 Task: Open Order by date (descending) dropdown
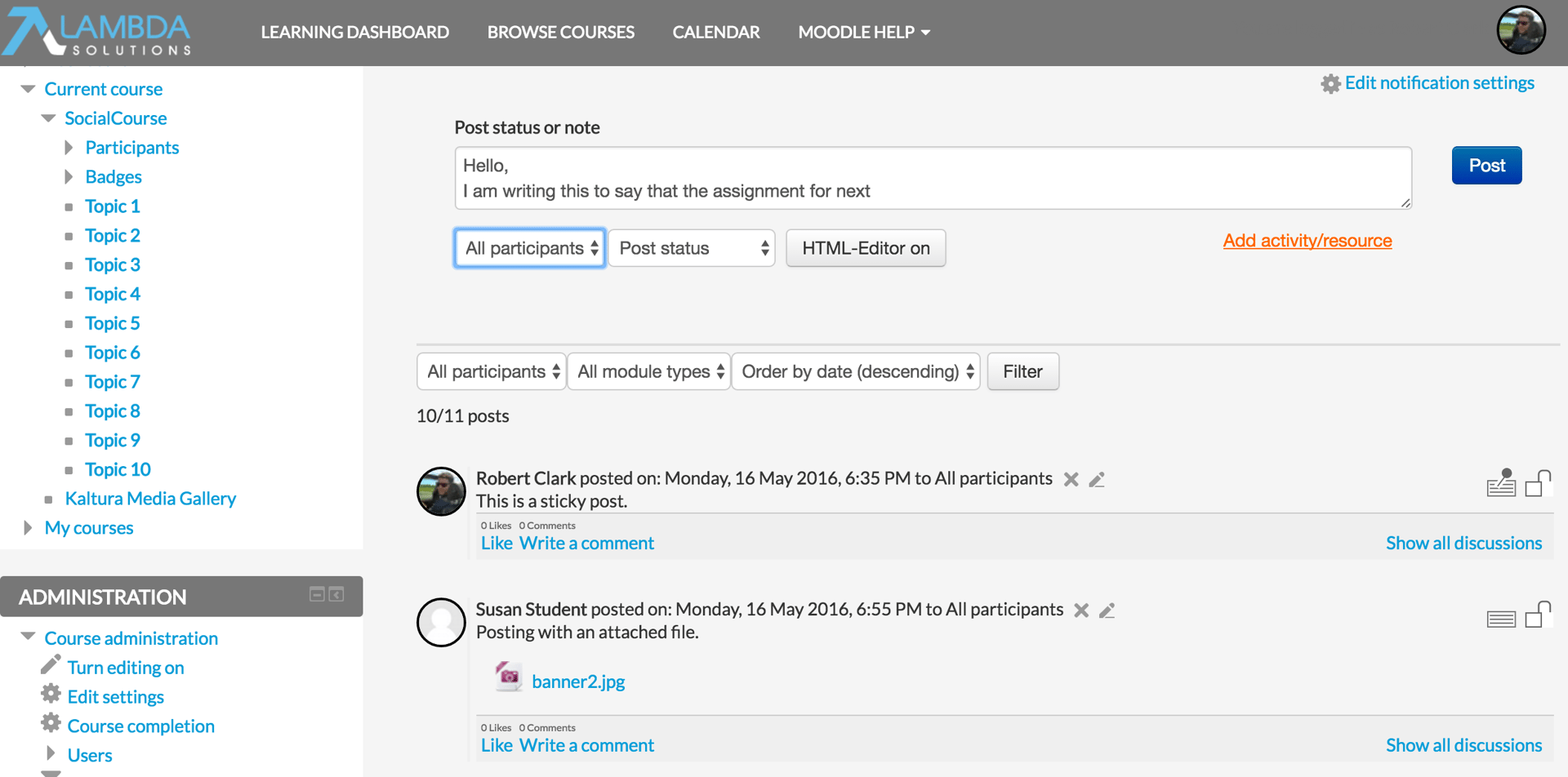point(856,371)
